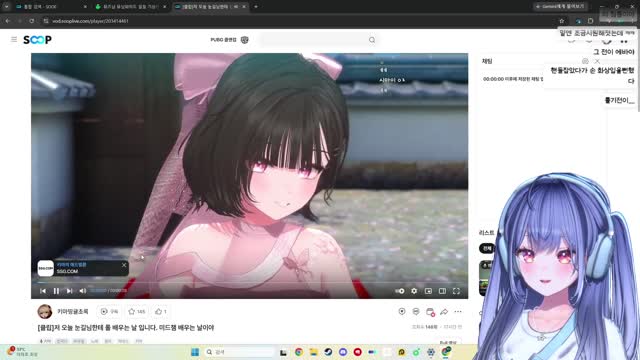The width and height of the screenshot is (640, 360).
Task: Open the tab search dropdown arrow
Action: (x=6, y=7)
